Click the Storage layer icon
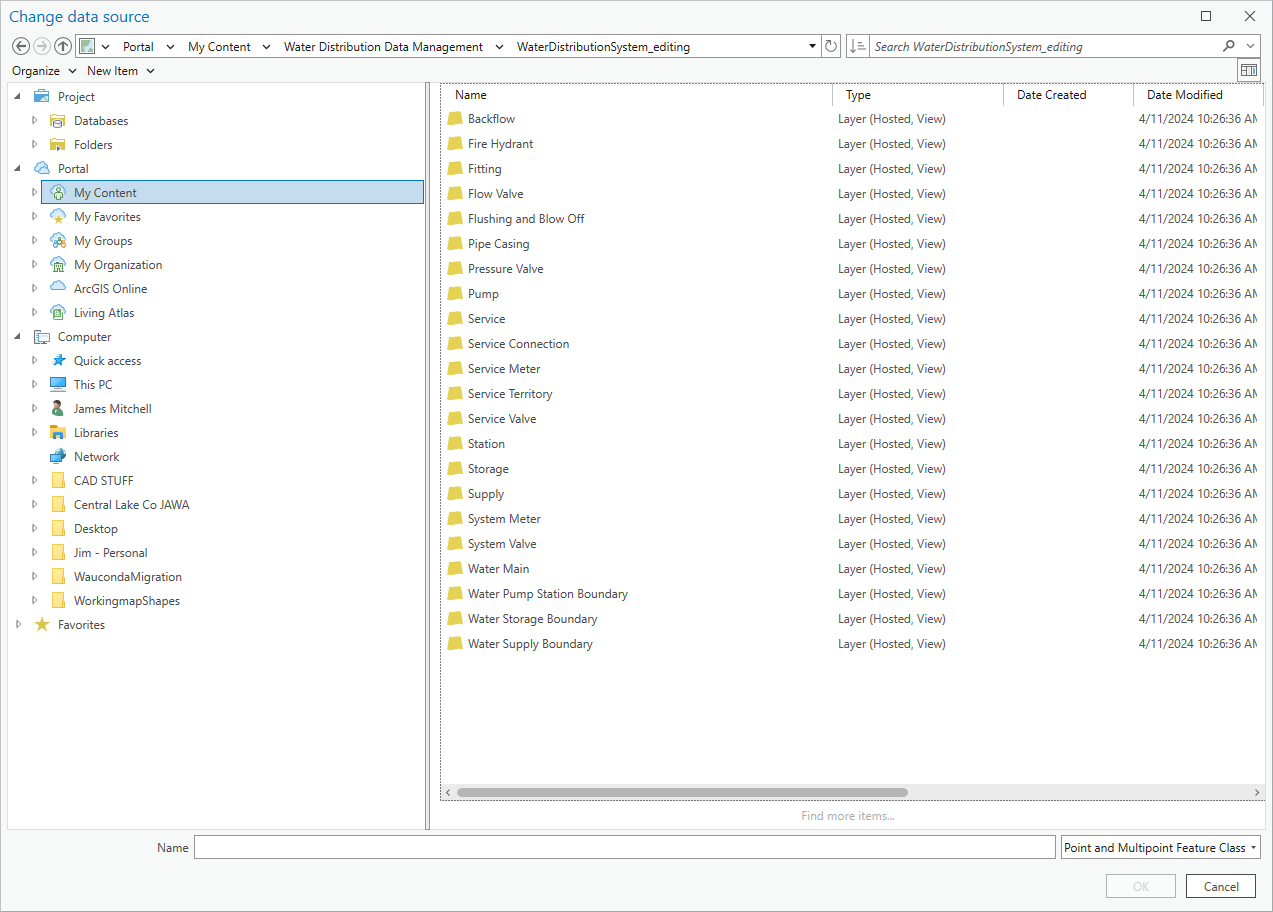Image resolution: width=1273 pixels, height=912 pixels. [x=455, y=469]
